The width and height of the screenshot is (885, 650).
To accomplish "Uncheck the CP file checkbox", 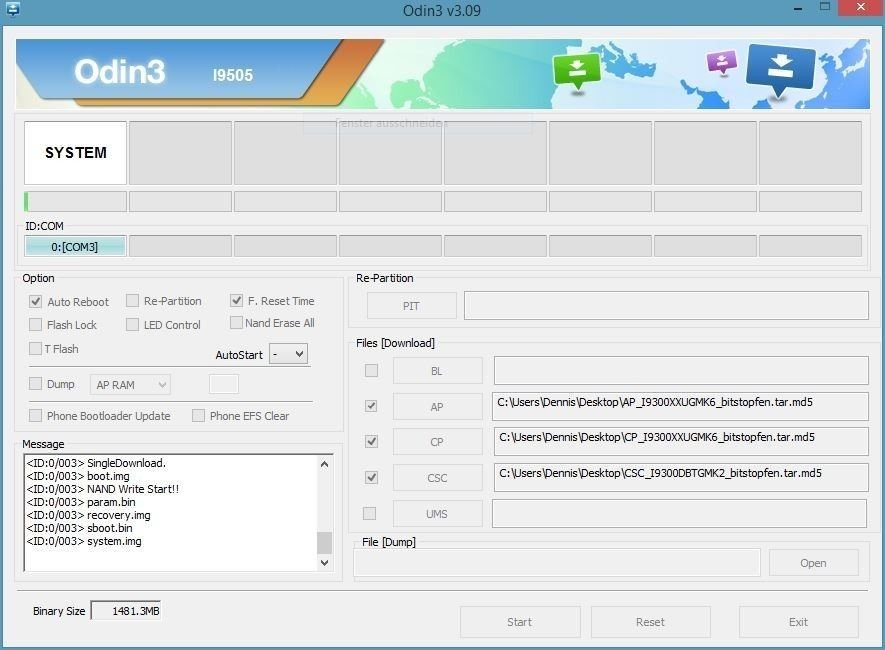I will 371,442.
